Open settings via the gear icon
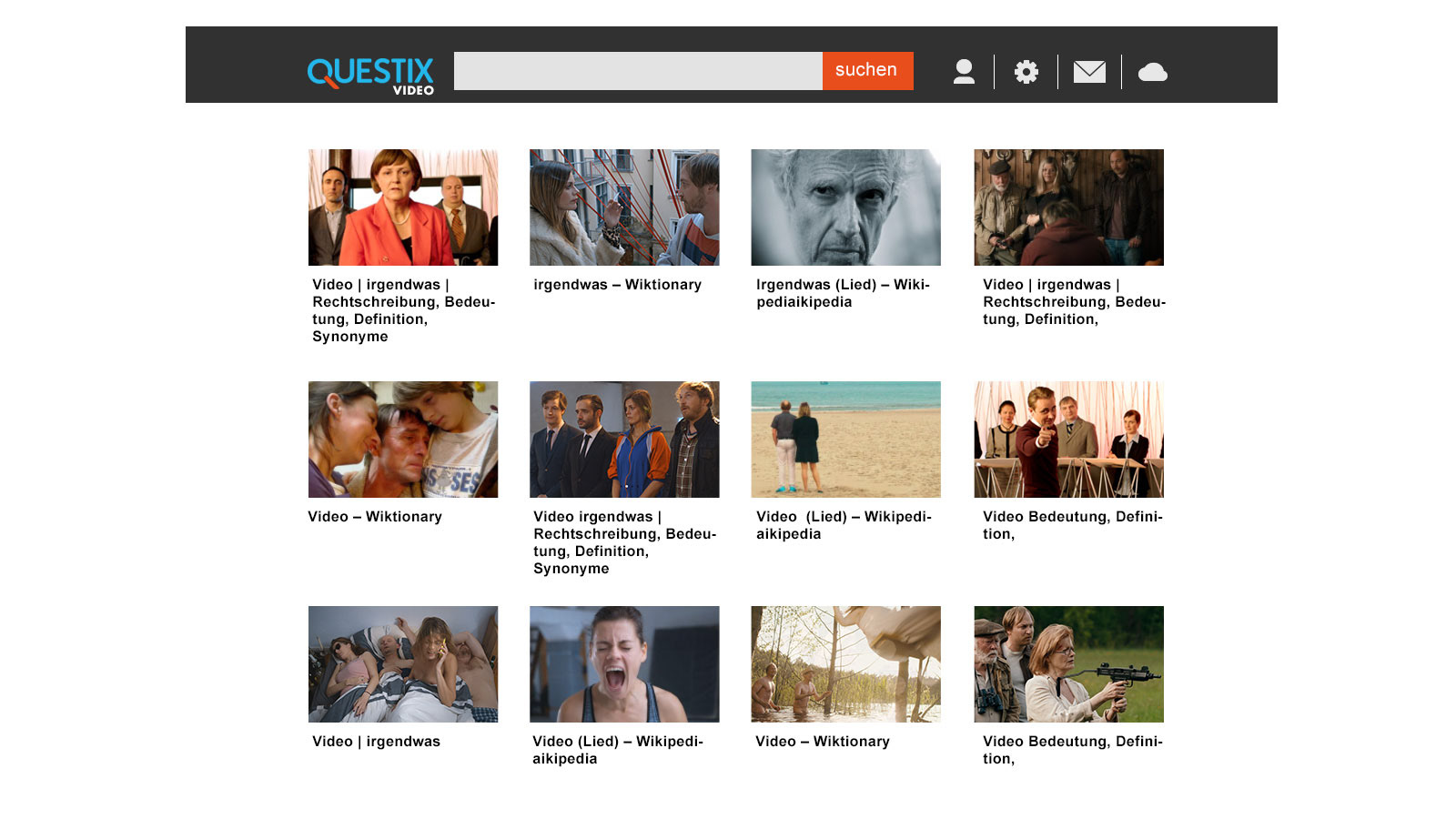 1026,72
